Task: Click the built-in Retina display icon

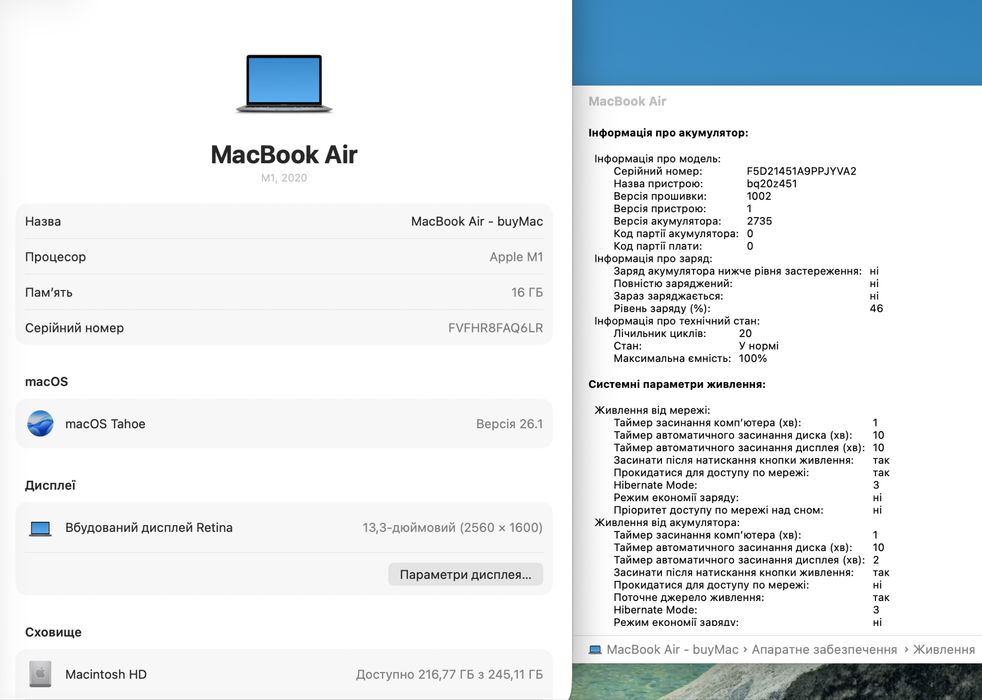Action: point(40,528)
